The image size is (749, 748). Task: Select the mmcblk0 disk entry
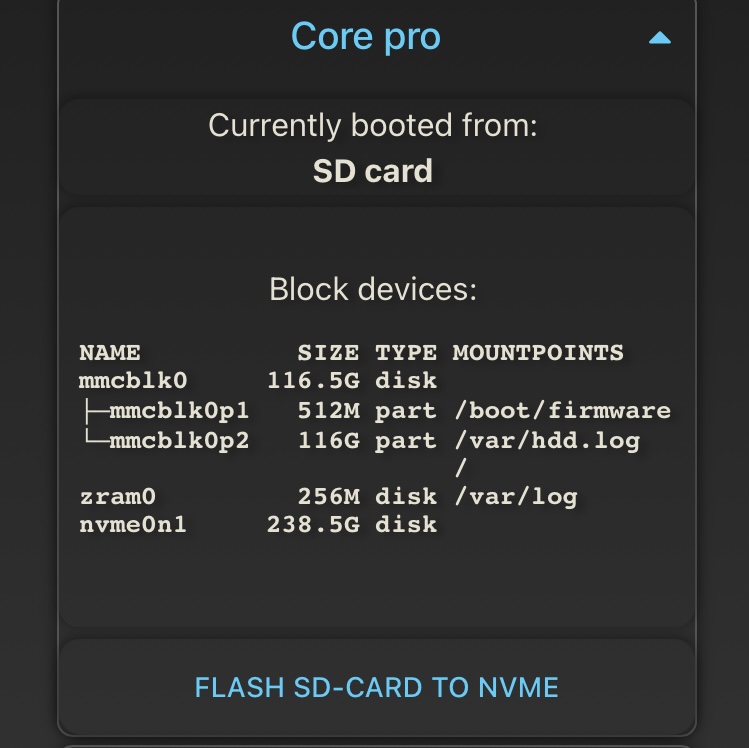pos(132,381)
